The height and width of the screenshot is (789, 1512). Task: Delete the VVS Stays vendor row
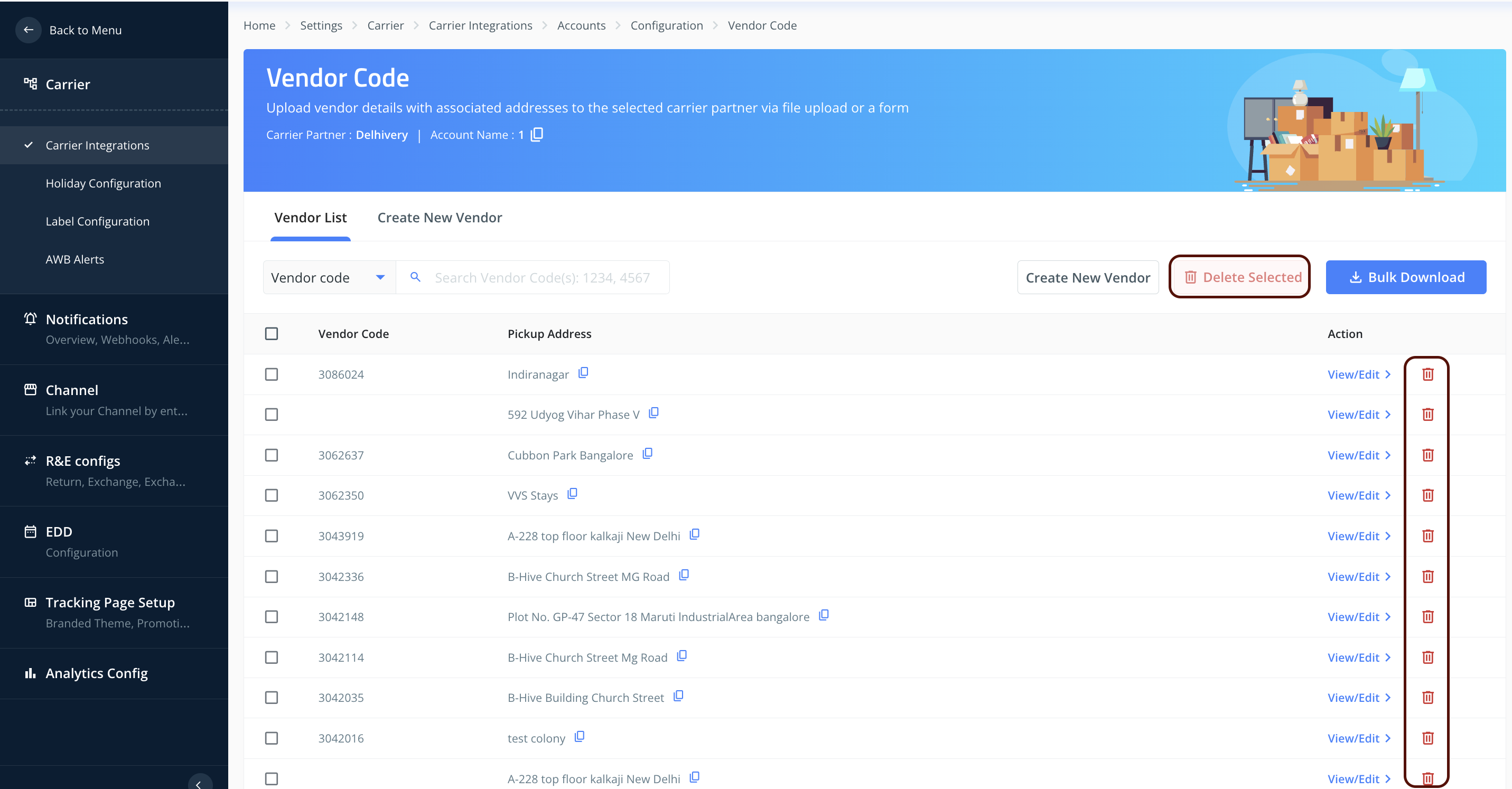click(x=1427, y=496)
